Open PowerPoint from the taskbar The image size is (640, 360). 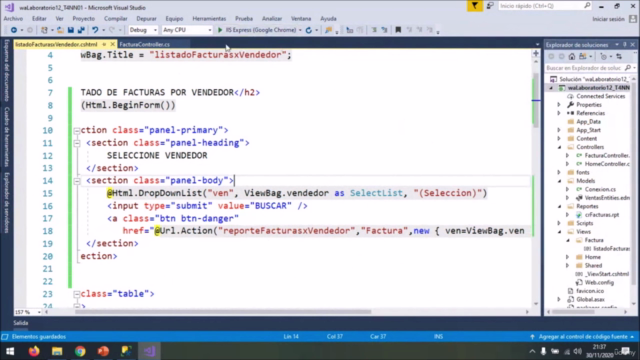click(x=103, y=351)
